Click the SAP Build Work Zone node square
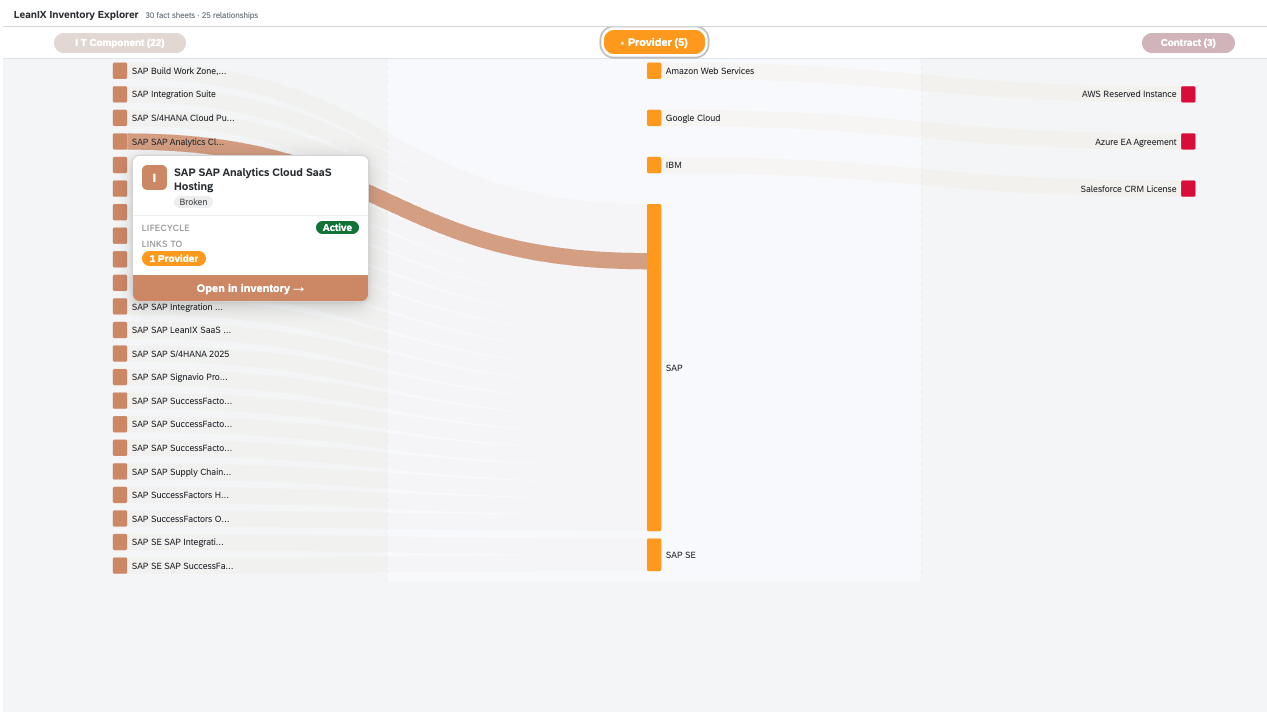Image resolution: width=1267 pixels, height=712 pixels. (x=120, y=71)
